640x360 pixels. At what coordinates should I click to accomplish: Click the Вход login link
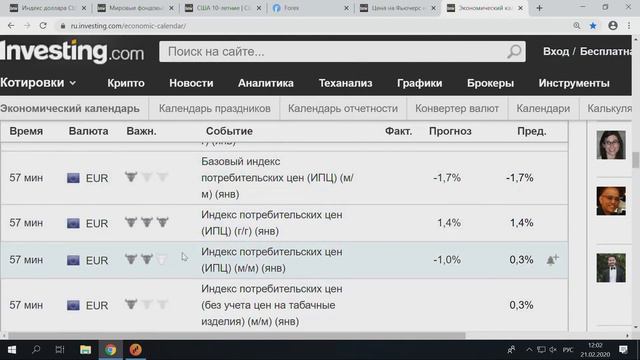click(556, 51)
